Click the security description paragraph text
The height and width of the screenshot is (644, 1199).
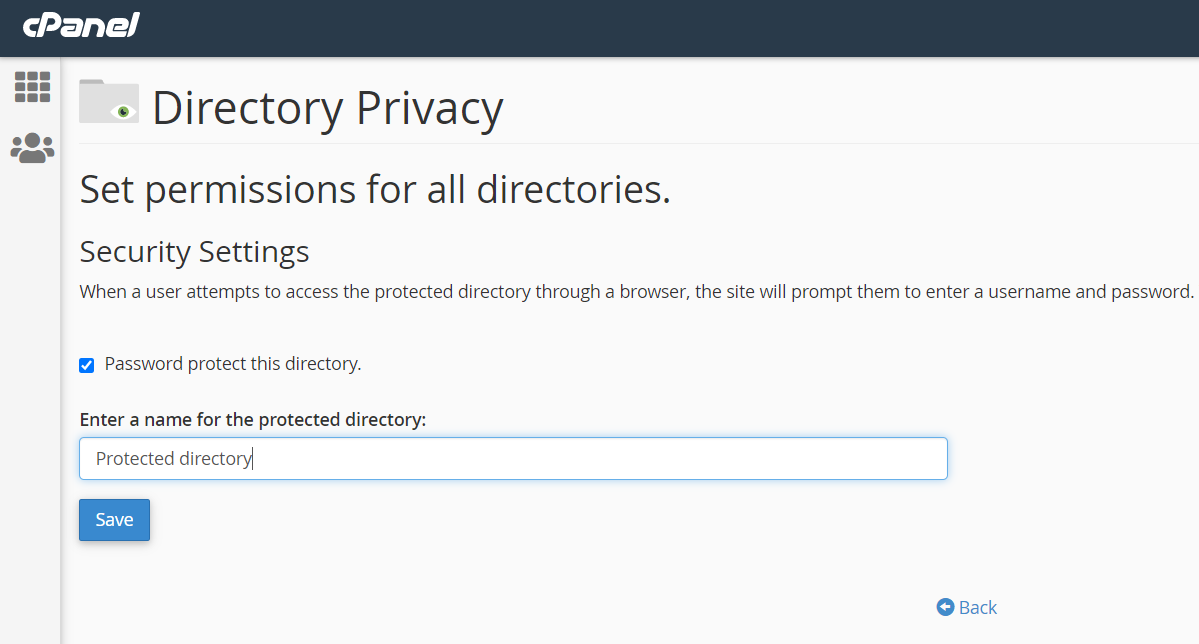636,293
